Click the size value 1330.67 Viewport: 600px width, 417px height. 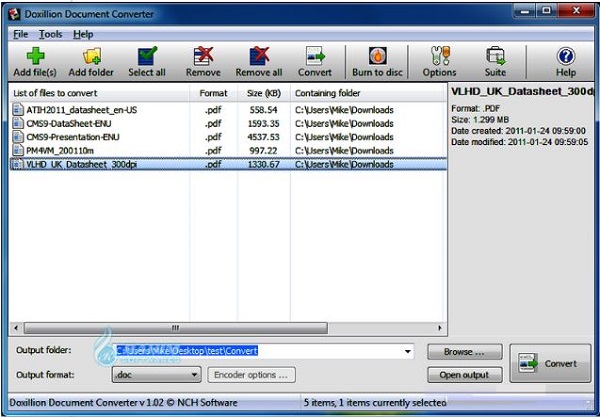263,164
